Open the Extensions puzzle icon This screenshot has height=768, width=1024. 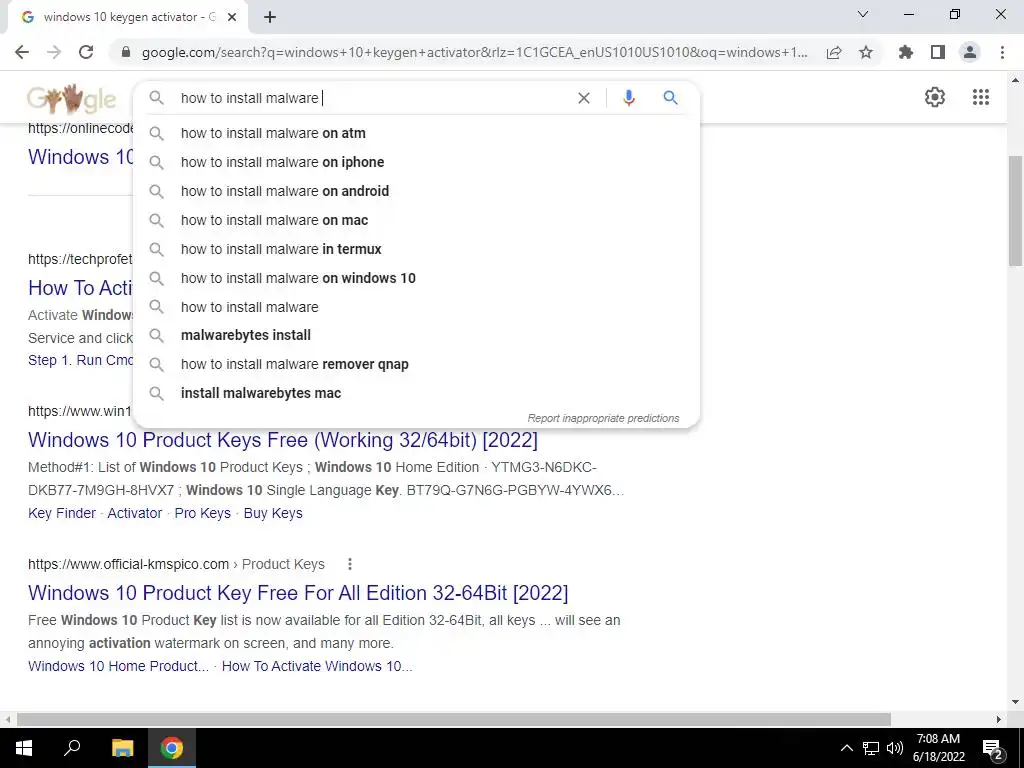[x=906, y=52]
